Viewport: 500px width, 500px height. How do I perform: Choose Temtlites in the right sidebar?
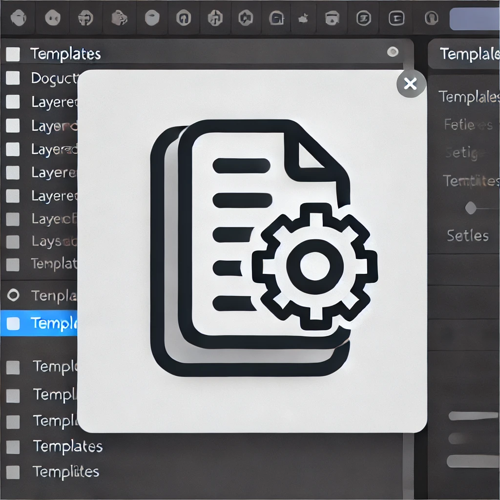(471, 181)
